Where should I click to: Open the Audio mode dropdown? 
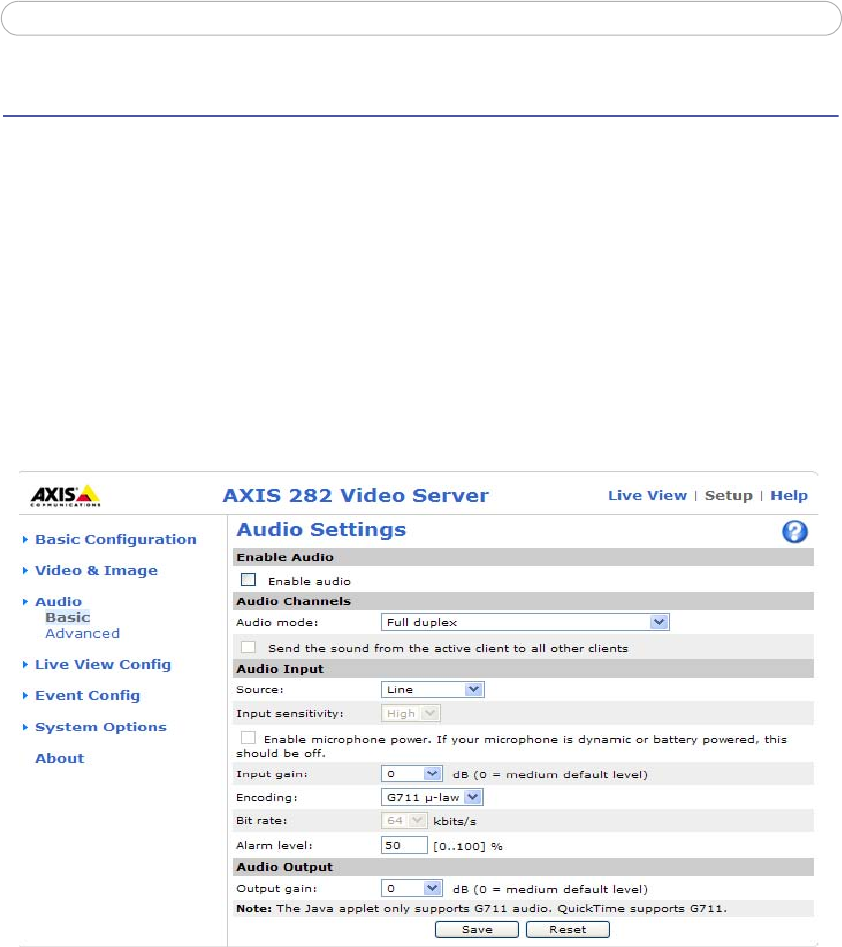525,622
